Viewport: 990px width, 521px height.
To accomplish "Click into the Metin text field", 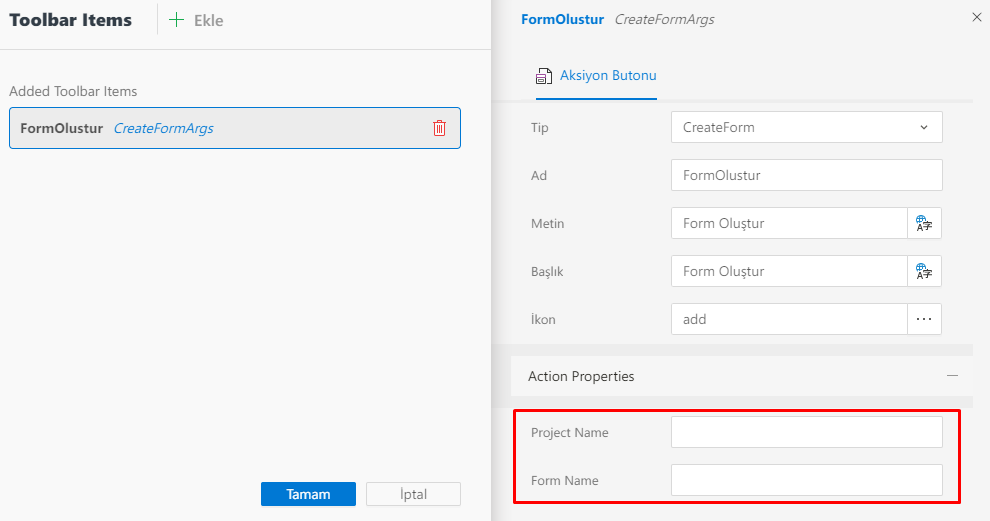I will pyautogui.click(x=788, y=223).
